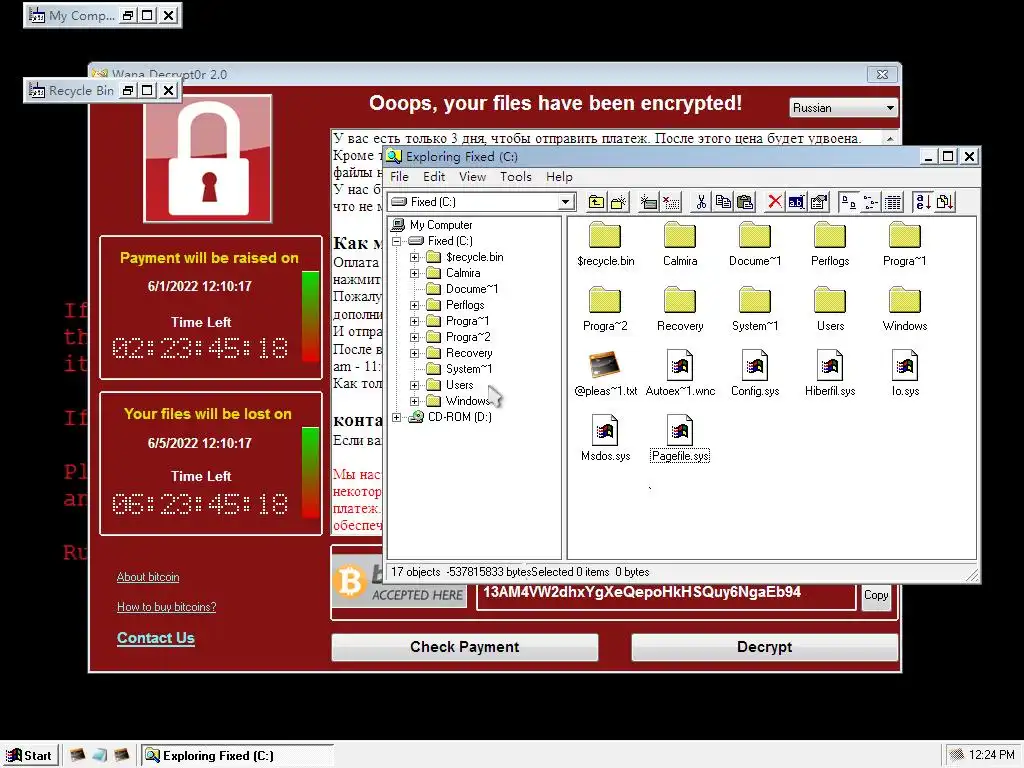
Task: Click the Copy toolbar icon in Explorer
Action: click(723, 202)
